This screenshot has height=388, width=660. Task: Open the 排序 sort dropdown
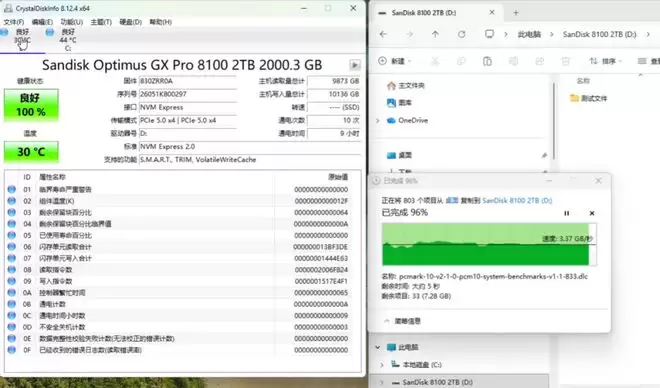point(605,61)
